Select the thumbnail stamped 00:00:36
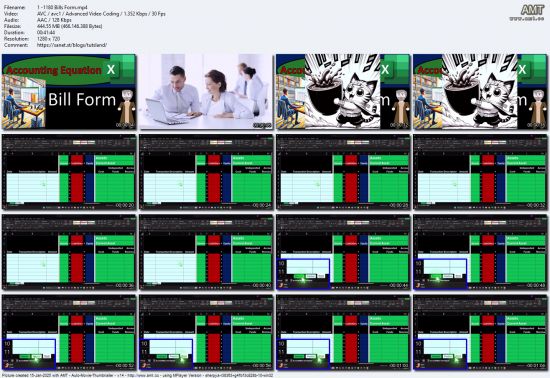550x378 pixels. (69, 252)
